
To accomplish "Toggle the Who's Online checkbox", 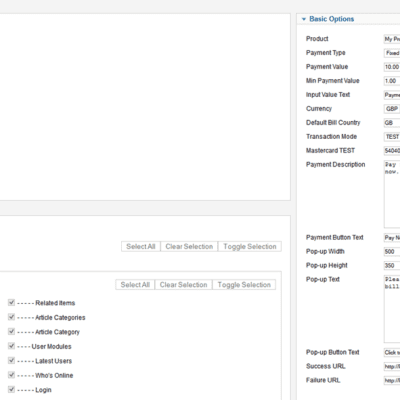I will point(11,375).
